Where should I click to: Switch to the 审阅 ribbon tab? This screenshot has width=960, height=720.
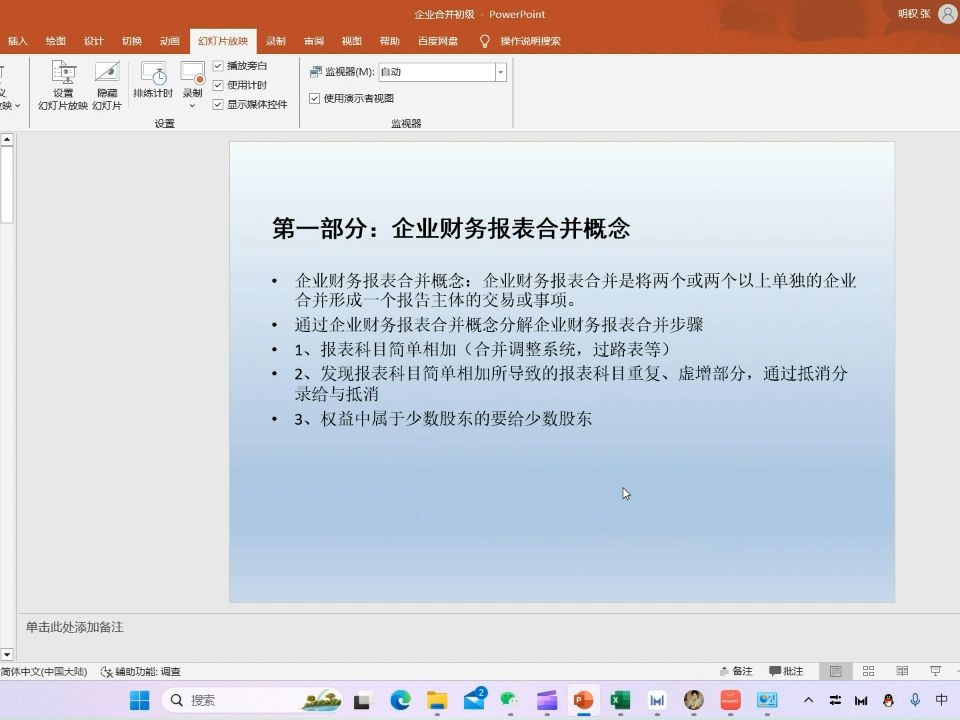pyautogui.click(x=313, y=41)
